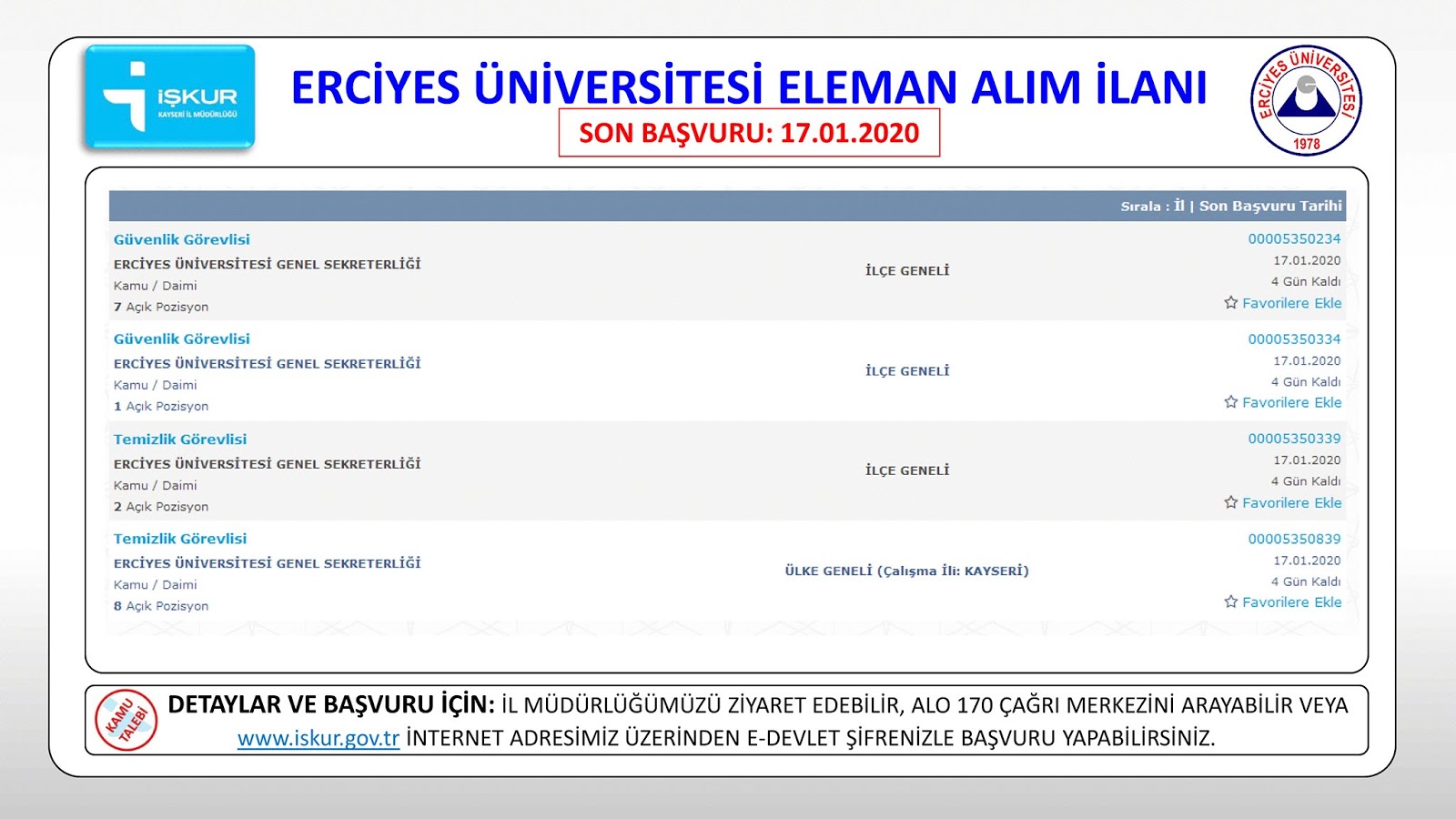Click the 4 Gün Kaldı text for 00005350339
The width and height of the screenshot is (1456, 819).
click(x=1306, y=480)
